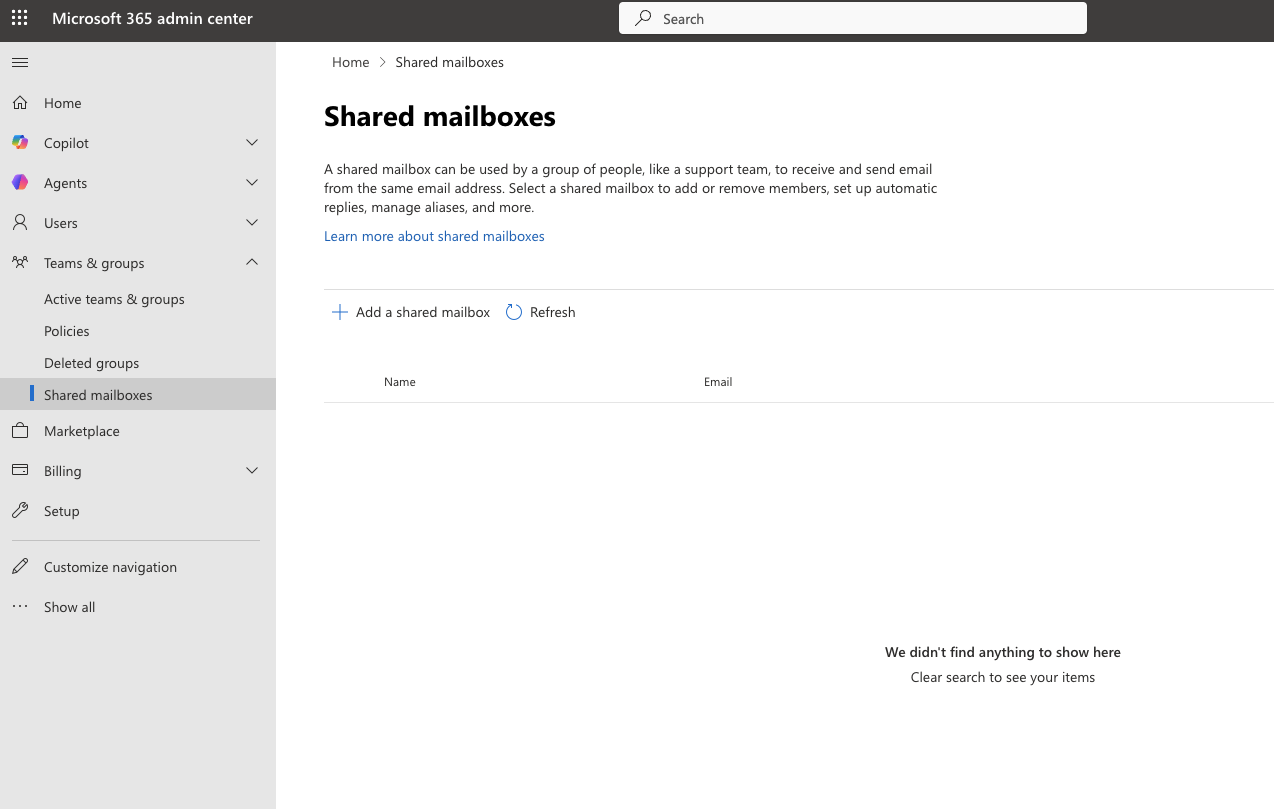Select the Users icon in the sidebar

pyautogui.click(x=20, y=222)
